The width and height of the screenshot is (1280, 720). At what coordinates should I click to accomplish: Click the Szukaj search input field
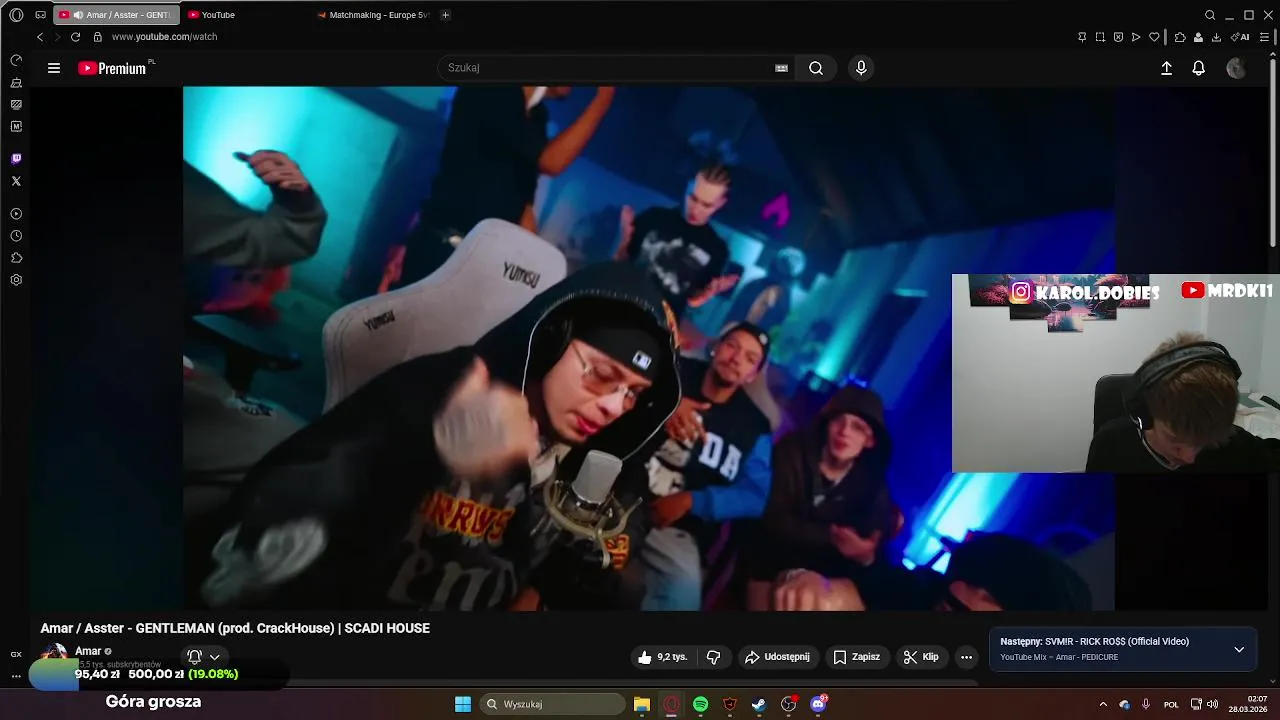click(605, 68)
